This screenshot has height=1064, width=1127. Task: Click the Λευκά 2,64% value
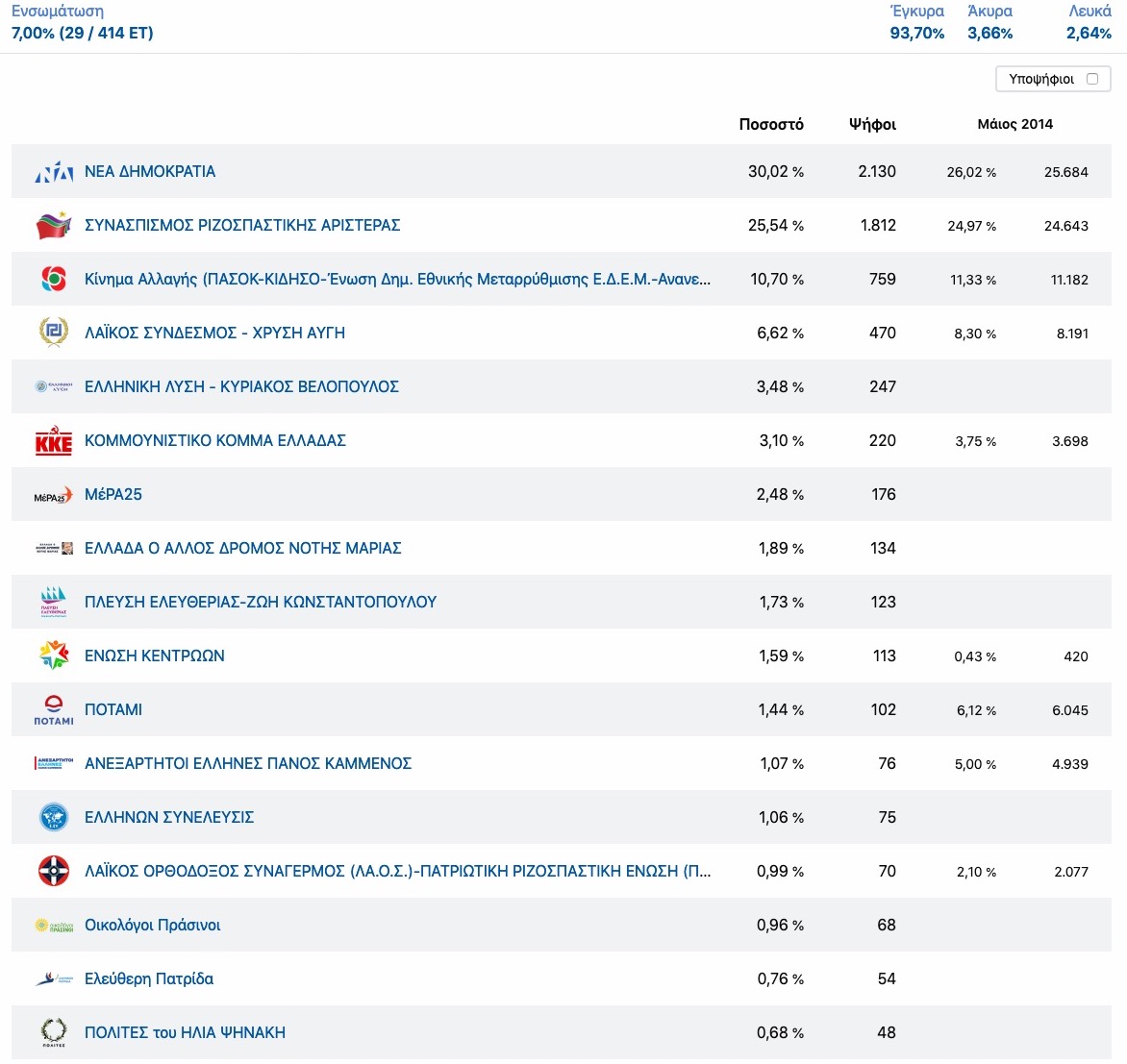tap(1089, 33)
